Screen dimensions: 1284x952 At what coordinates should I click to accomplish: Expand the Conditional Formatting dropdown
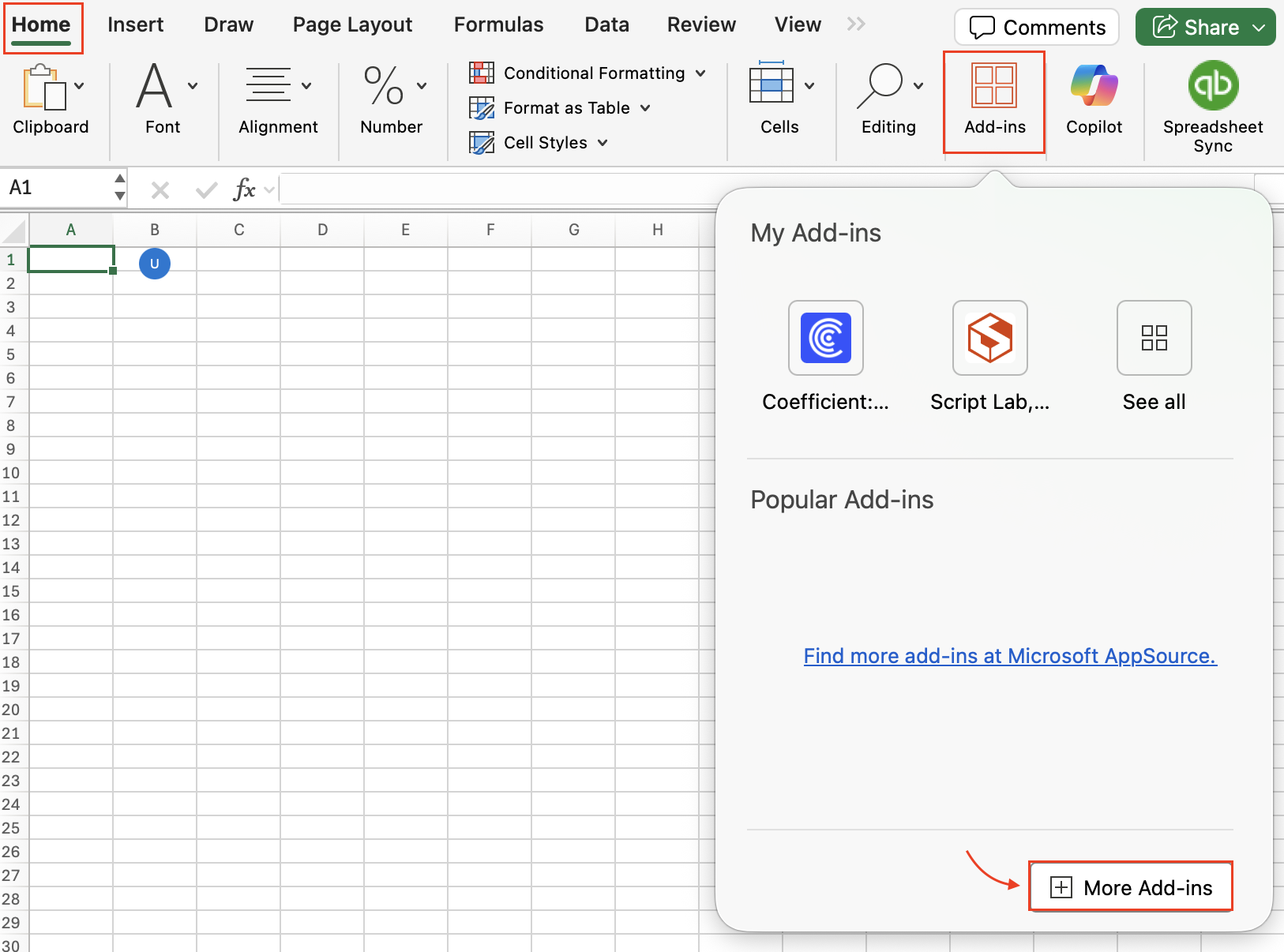click(700, 73)
